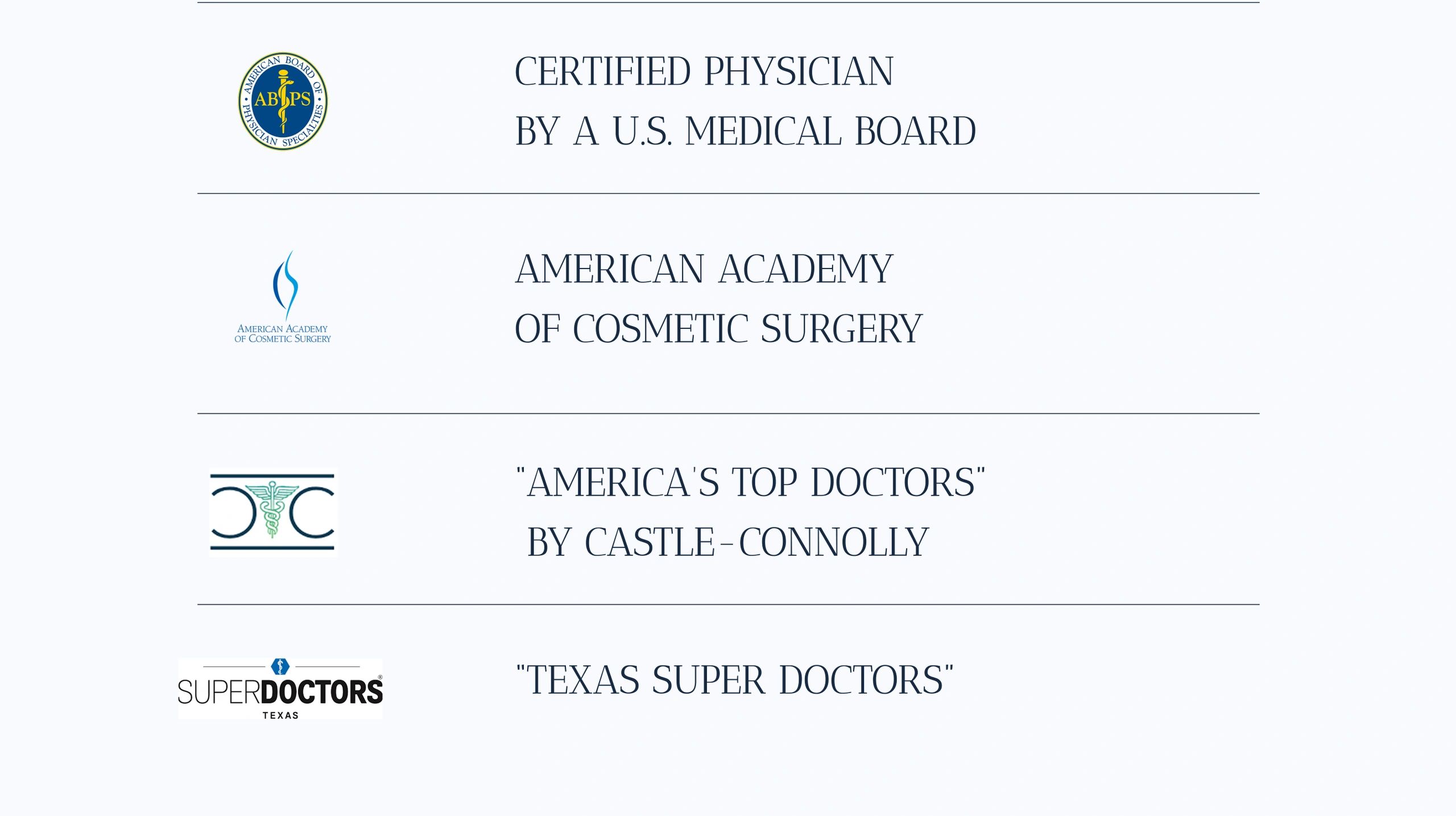Select the small American Academy logo caption
The height and width of the screenshot is (816, 1456).
[283, 333]
